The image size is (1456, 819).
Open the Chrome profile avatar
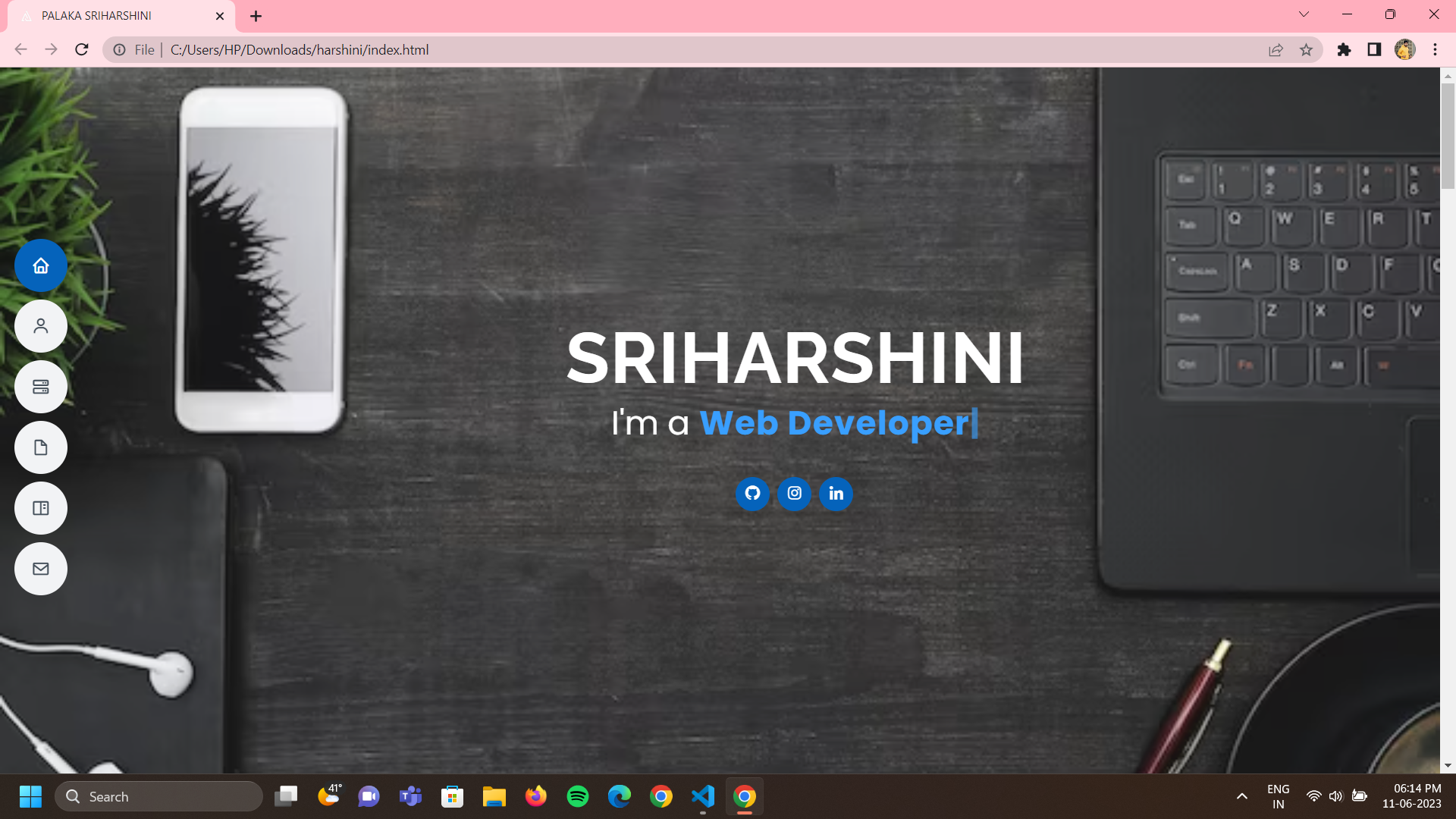click(1404, 49)
